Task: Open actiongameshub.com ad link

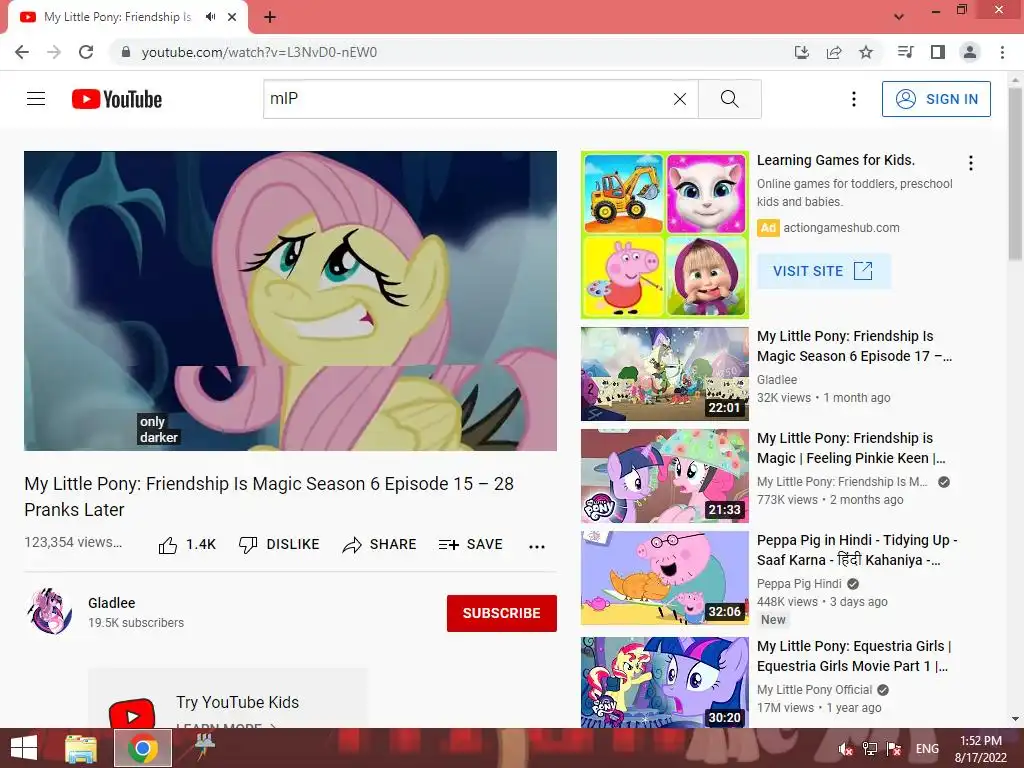Action: [841, 228]
